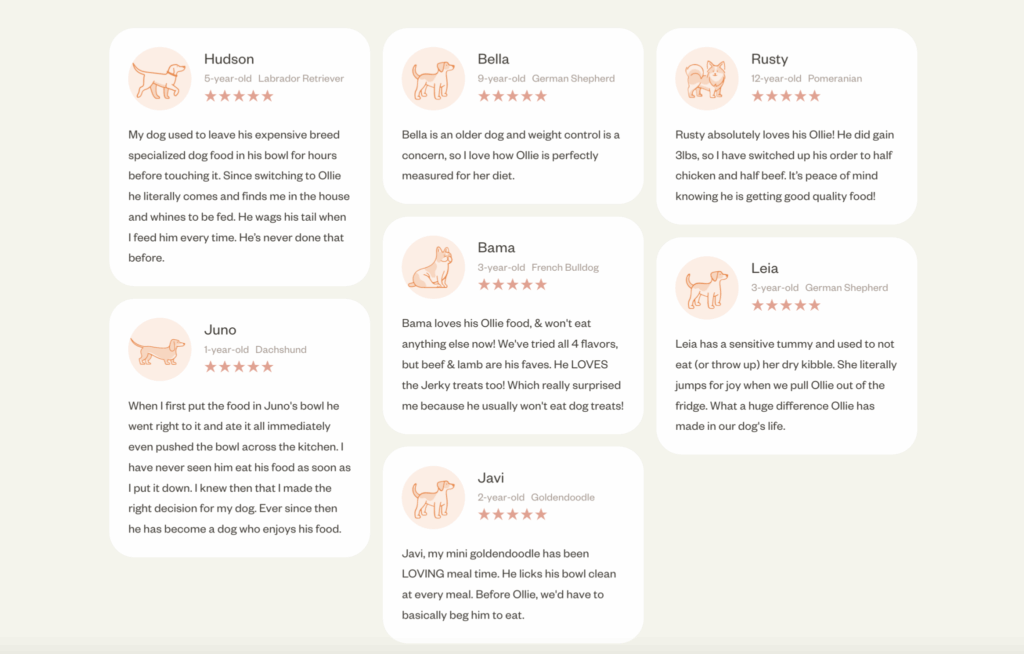Select the name heading Bella
The image size is (1024, 654).
tap(493, 59)
